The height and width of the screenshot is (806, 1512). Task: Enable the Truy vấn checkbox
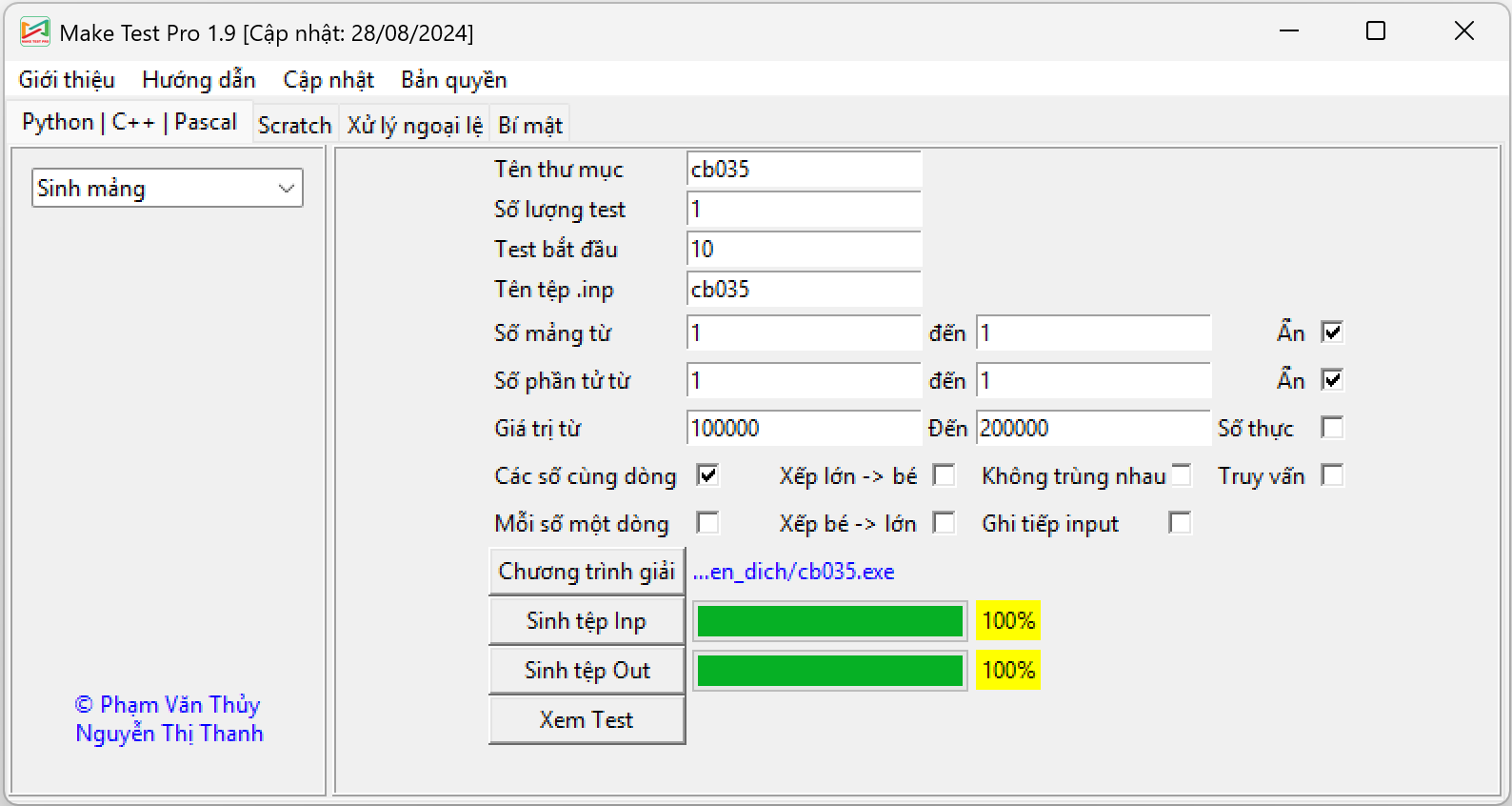pyautogui.click(x=1333, y=475)
